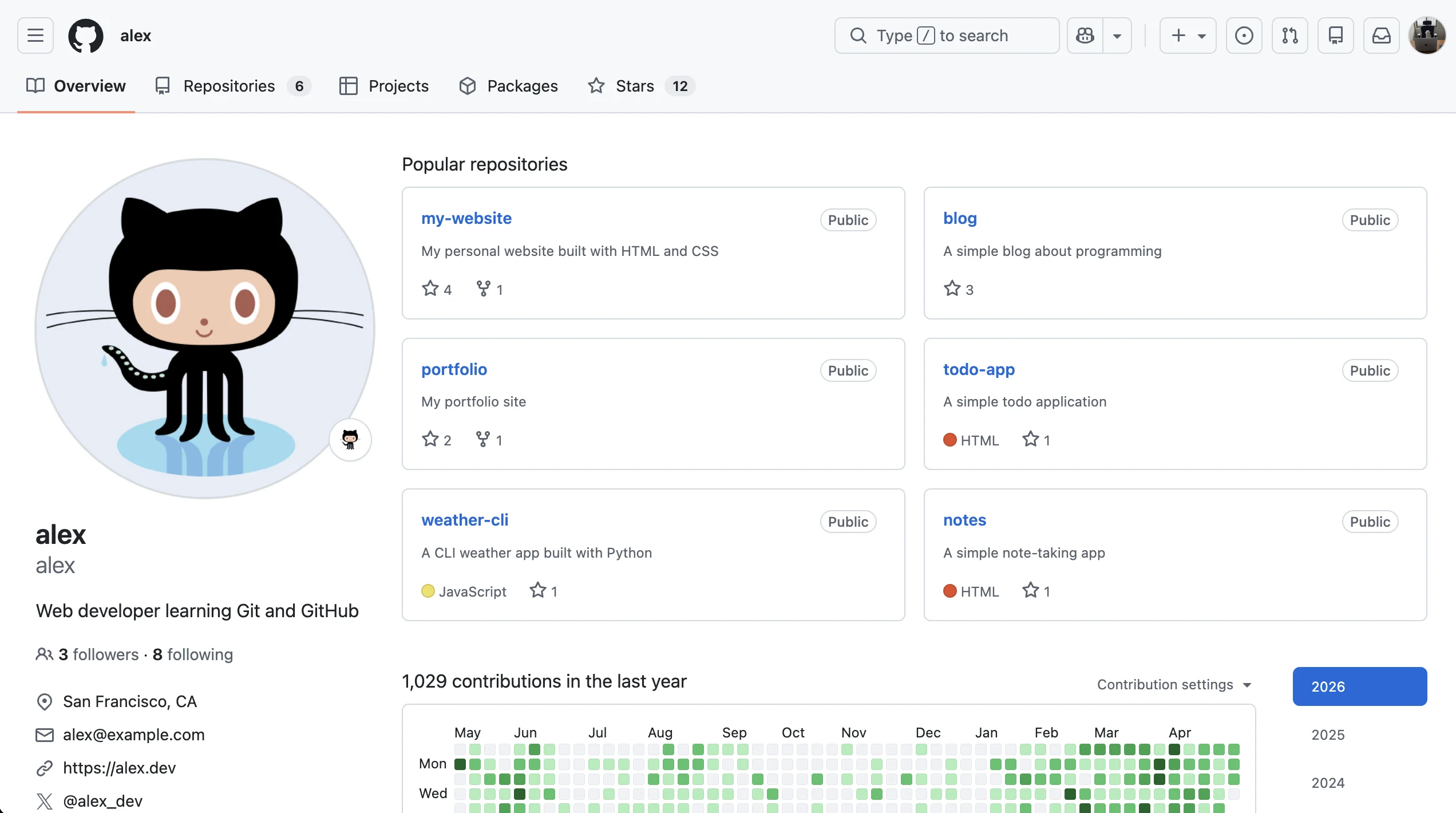This screenshot has width=1456, height=813.
Task: Switch to the Stars tab
Action: 642,86
